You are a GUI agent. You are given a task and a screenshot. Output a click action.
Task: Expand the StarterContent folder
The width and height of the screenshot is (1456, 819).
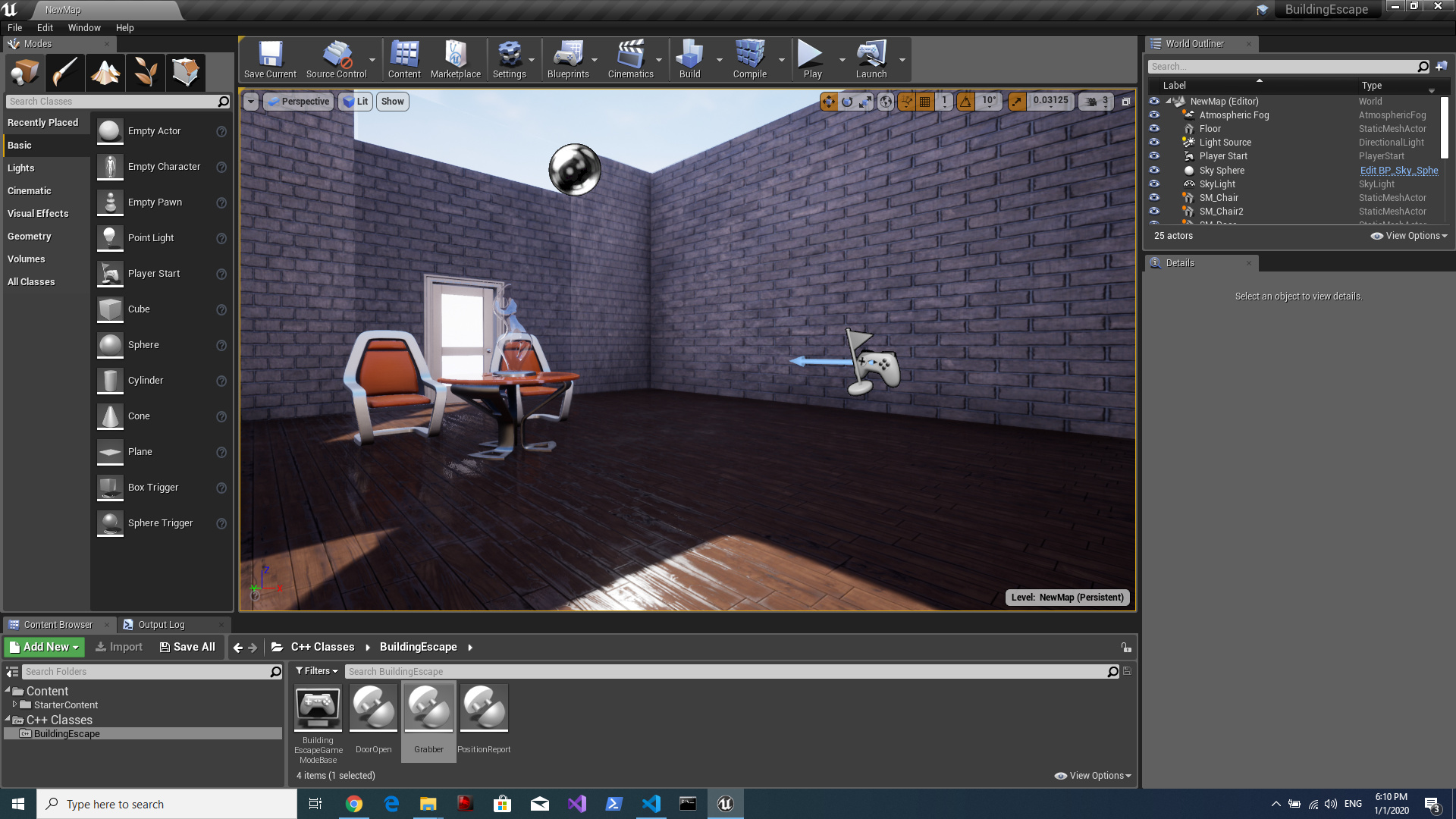(14, 704)
